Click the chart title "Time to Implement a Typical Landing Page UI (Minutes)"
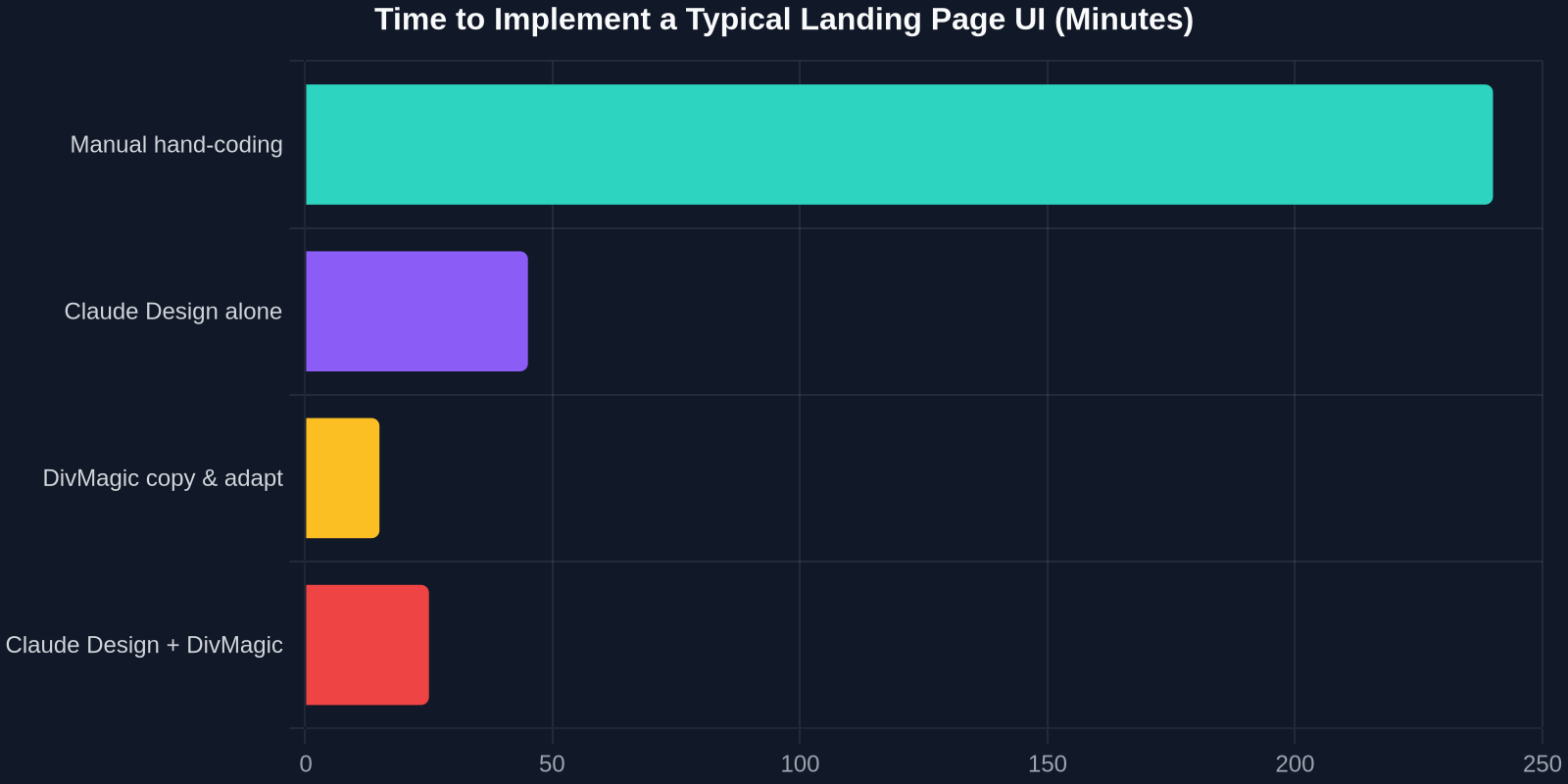The image size is (1568, 784). pos(784,20)
